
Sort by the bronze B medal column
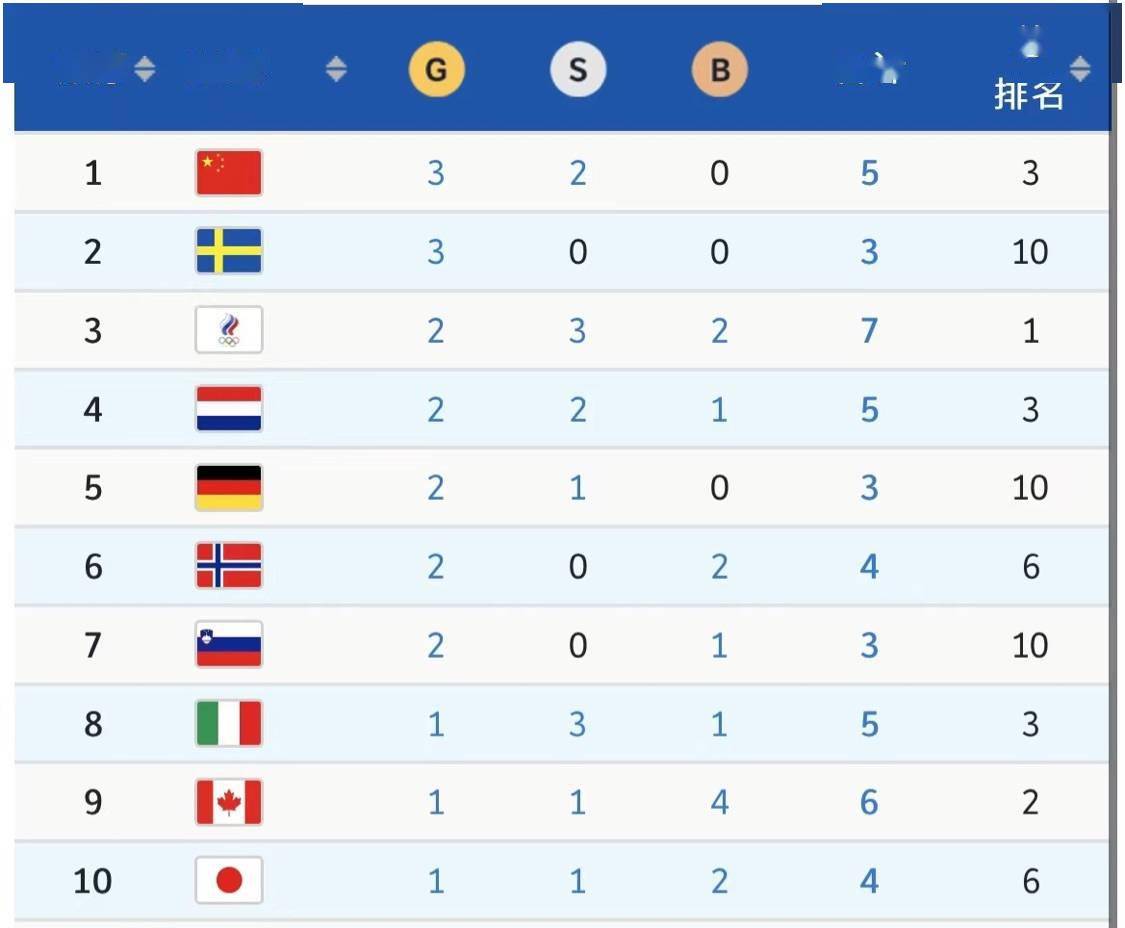(x=720, y=70)
